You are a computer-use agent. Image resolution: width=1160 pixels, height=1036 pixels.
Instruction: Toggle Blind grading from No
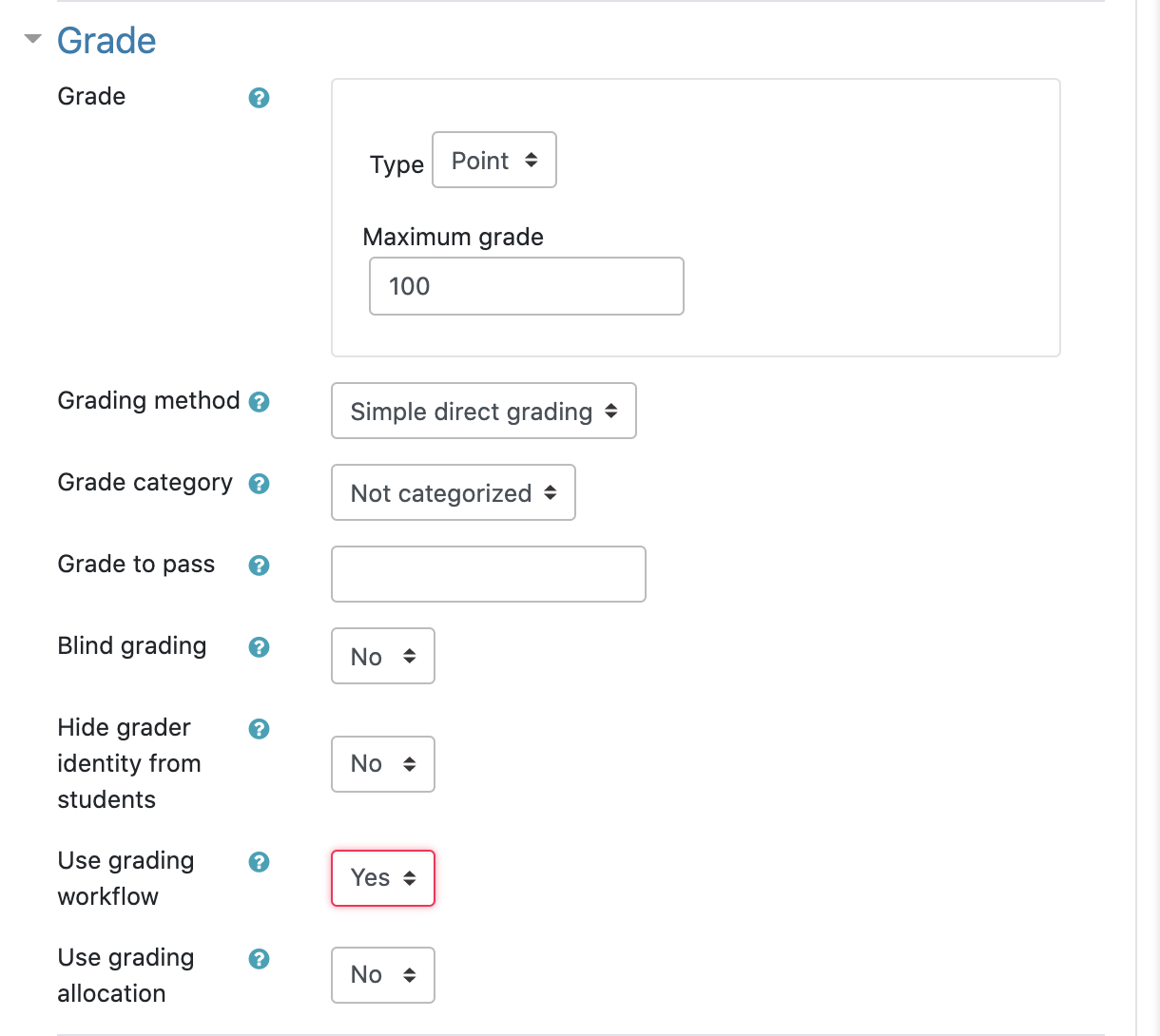[382, 656]
